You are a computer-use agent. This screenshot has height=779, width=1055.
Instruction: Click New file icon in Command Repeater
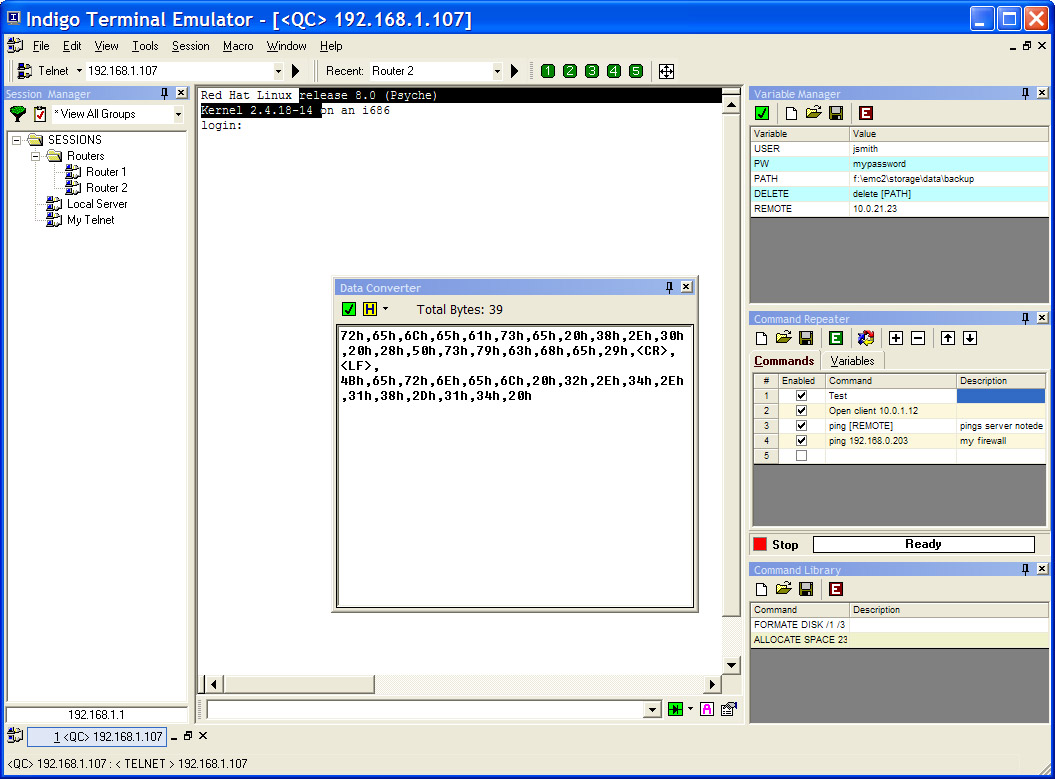761,338
